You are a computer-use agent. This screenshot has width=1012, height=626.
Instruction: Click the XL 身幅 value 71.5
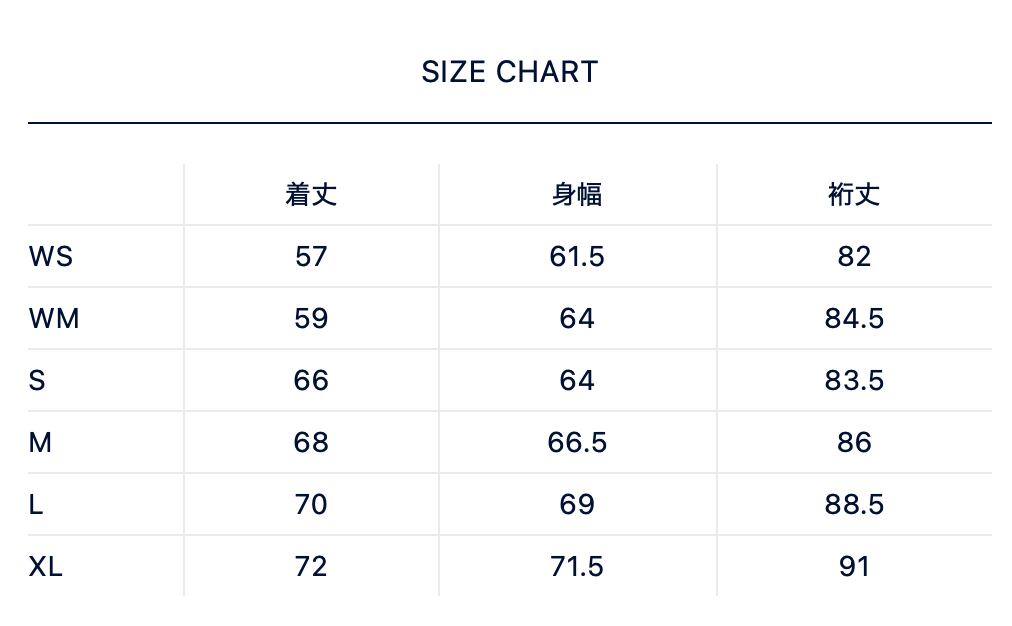click(x=577, y=567)
